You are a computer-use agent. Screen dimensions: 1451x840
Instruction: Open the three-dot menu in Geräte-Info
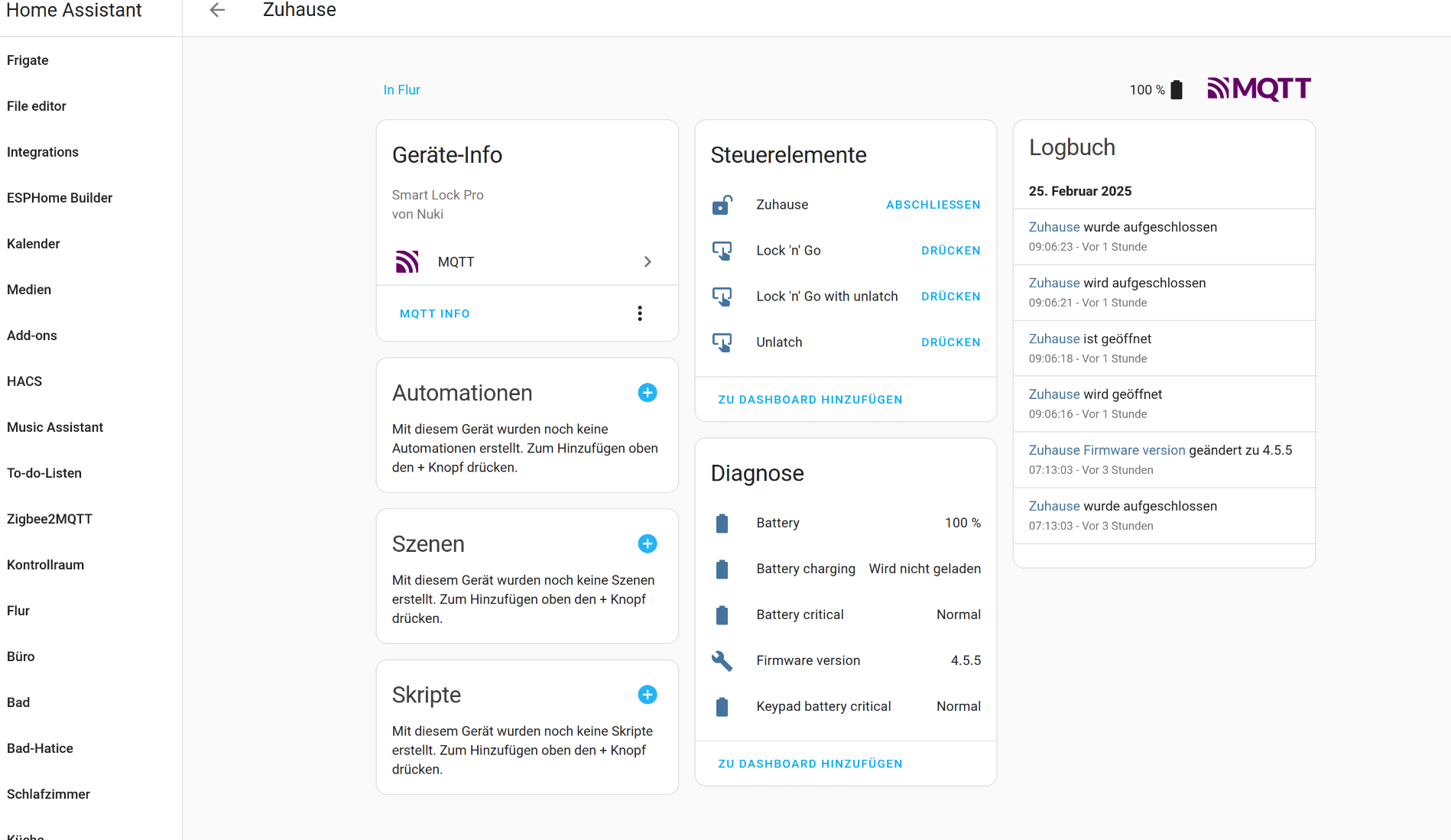click(640, 313)
